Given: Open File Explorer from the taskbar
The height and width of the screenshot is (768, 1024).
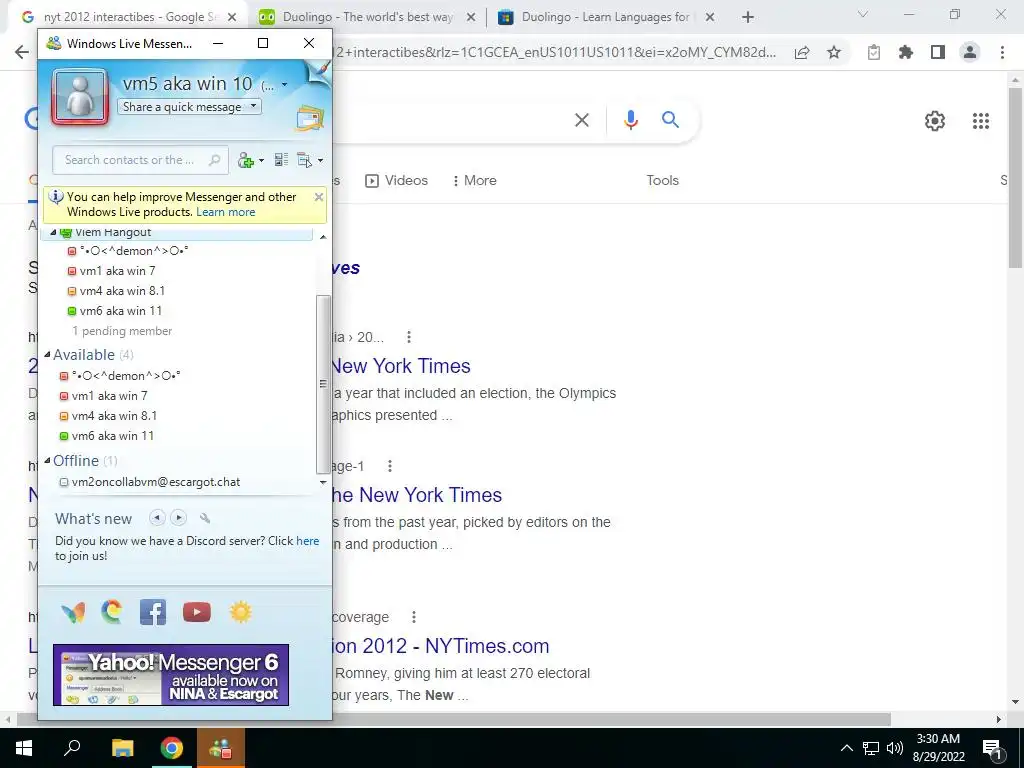Looking at the screenshot, I should pyautogui.click(x=122, y=748).
